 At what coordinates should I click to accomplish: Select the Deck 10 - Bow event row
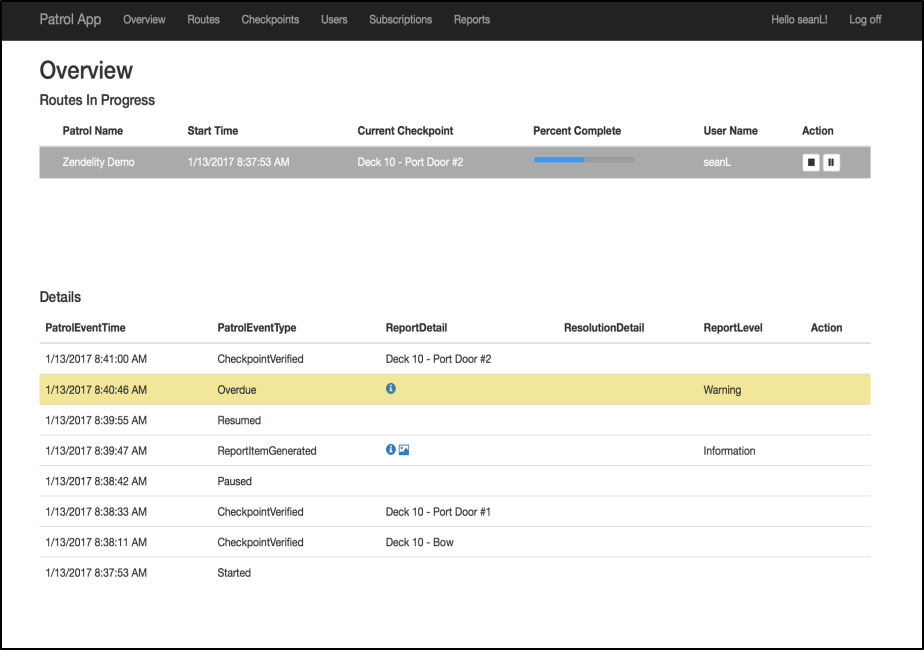tap(455, 542)
